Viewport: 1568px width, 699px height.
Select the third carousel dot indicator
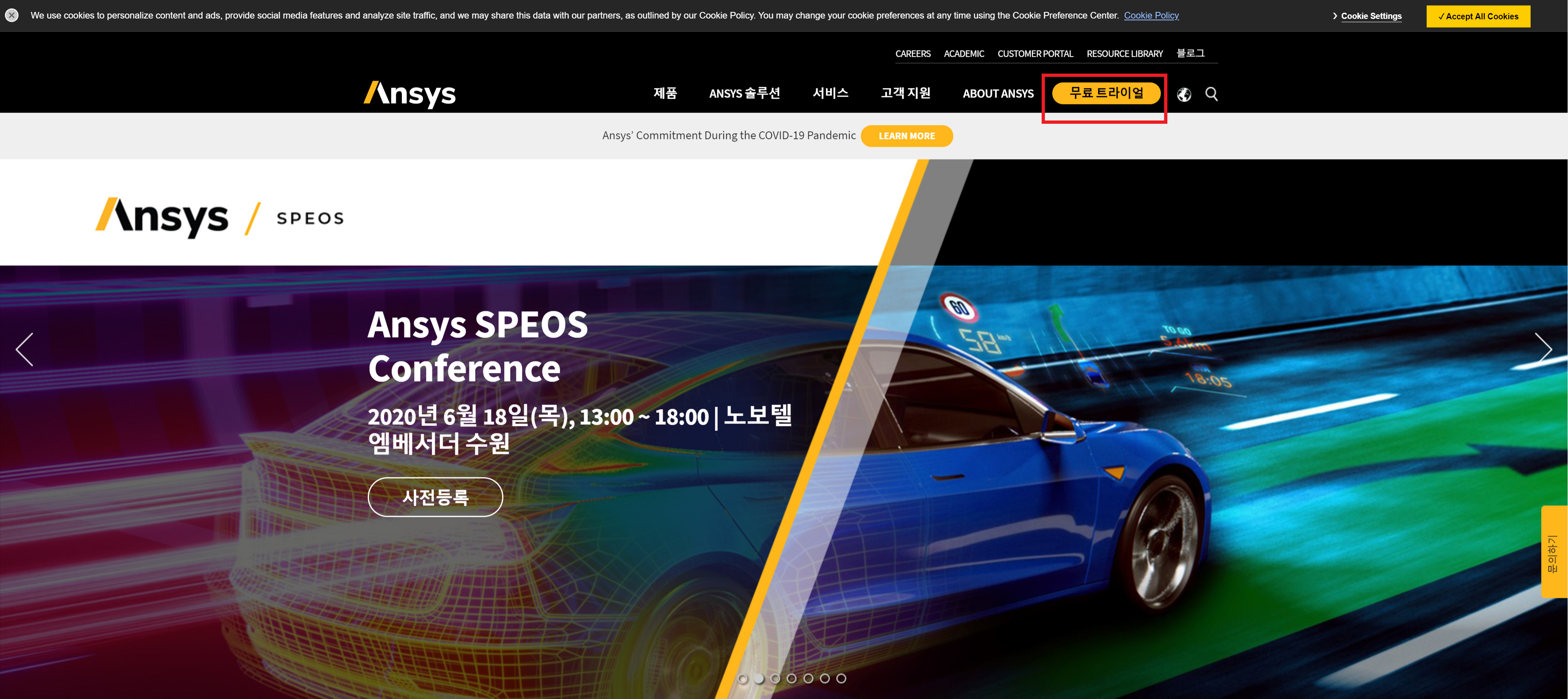[x=775, y=678]
